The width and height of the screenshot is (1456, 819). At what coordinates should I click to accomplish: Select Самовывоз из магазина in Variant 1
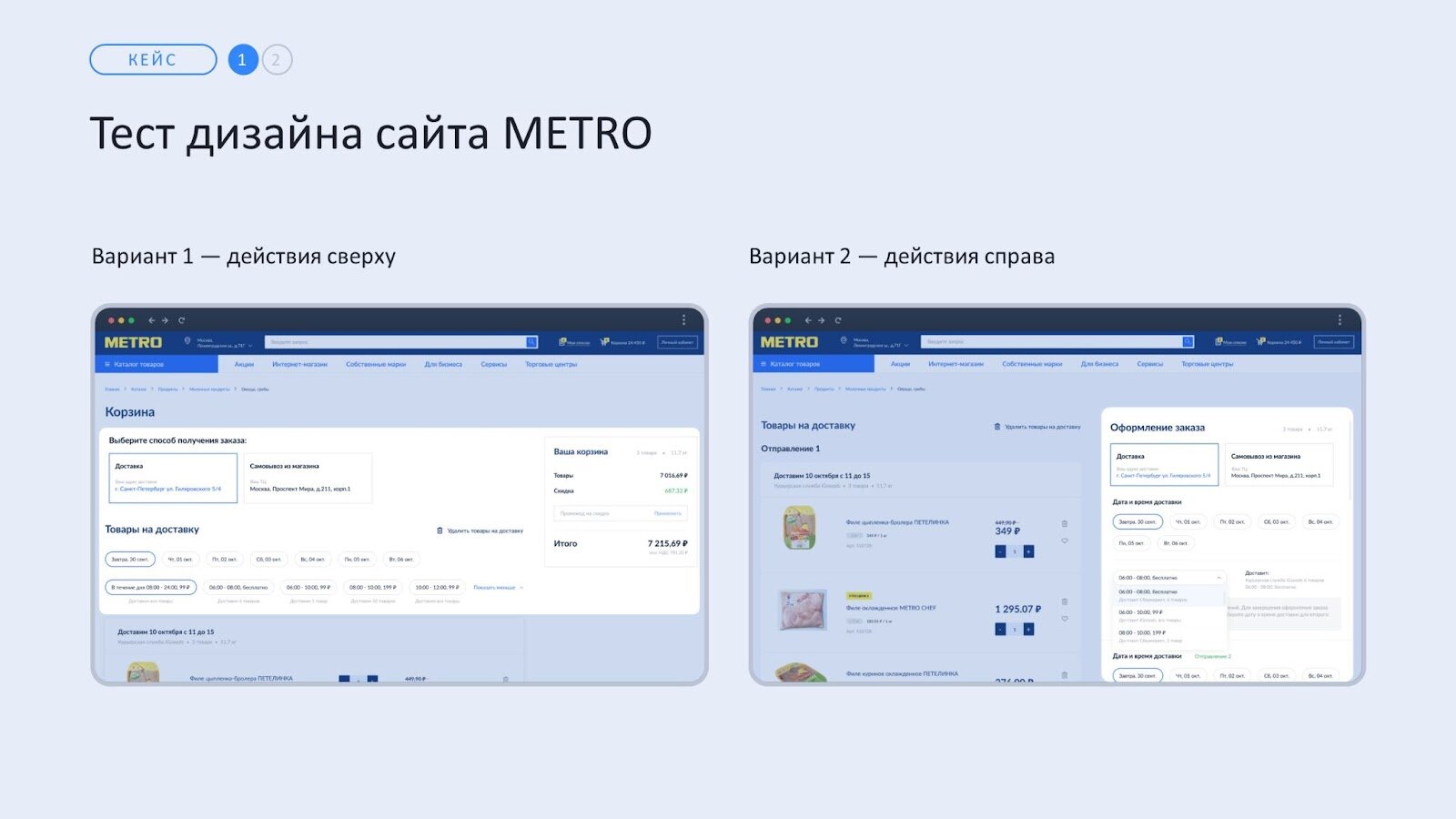click(x=308, y=478)
